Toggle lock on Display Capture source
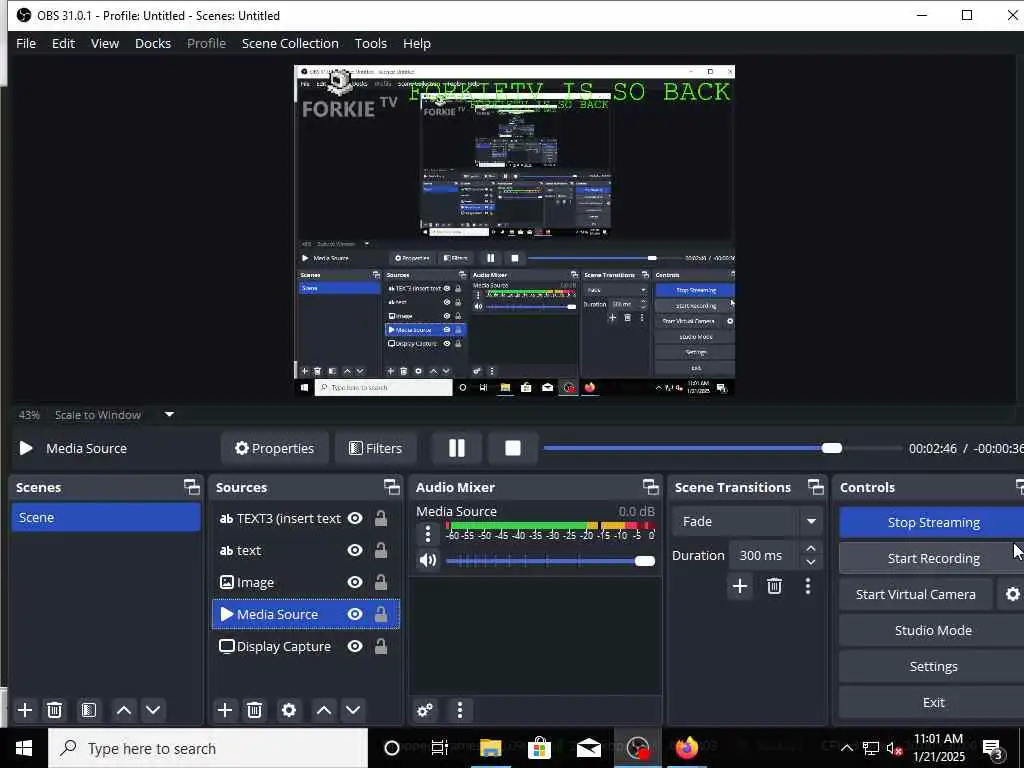This screenshot has height=768, width=1024. point(381,647)
